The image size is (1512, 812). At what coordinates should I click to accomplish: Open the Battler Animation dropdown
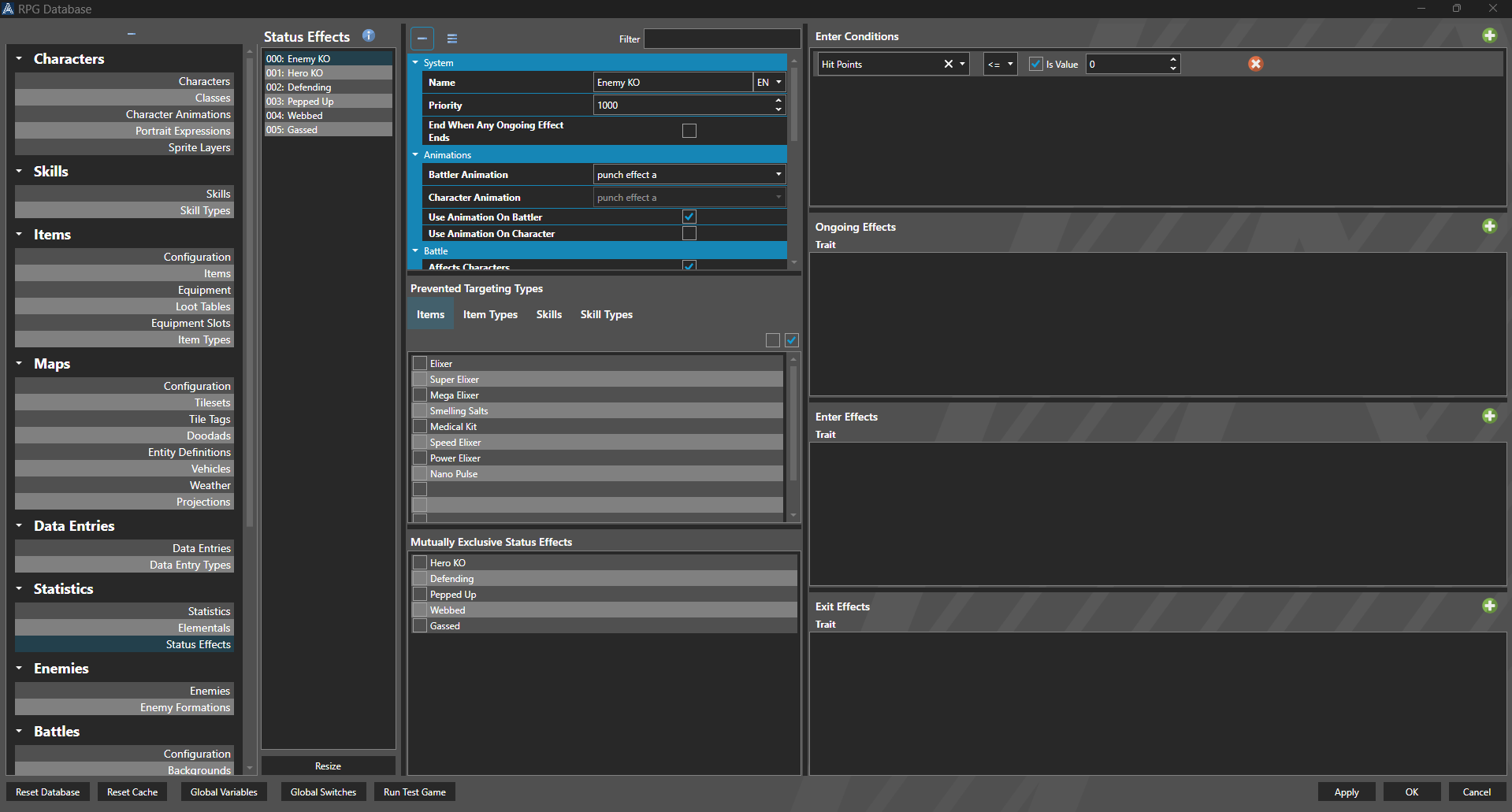(x=689, y=174)
